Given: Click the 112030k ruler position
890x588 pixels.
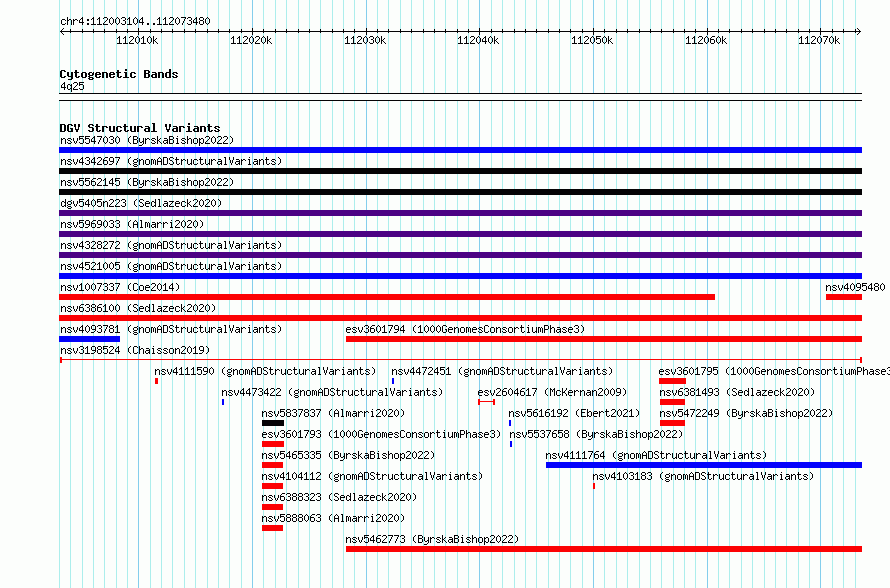Looking at the screenshot, I should pyautogui.click(x=366, y=40).
